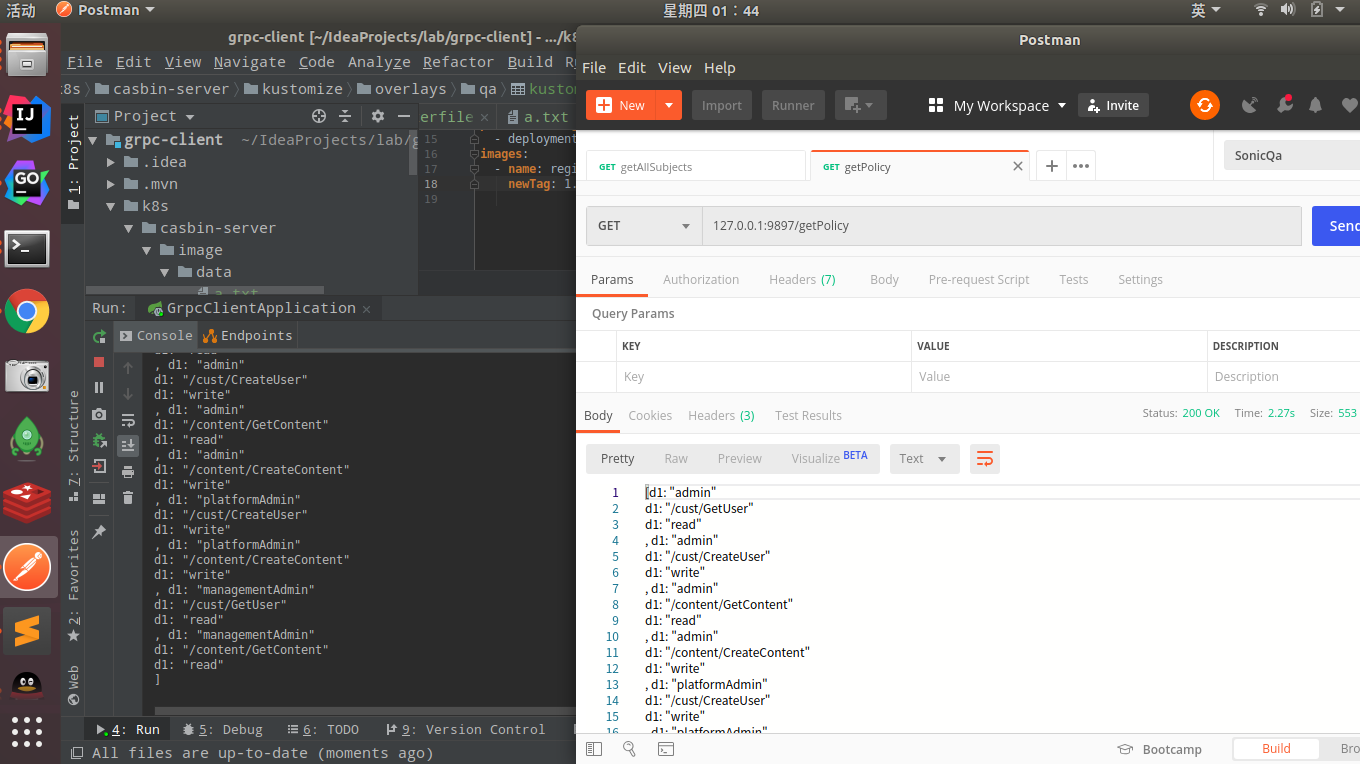Stop the running GrpcClientApplication process
This screenshot has height=764, width=1360.
[99, 362]
